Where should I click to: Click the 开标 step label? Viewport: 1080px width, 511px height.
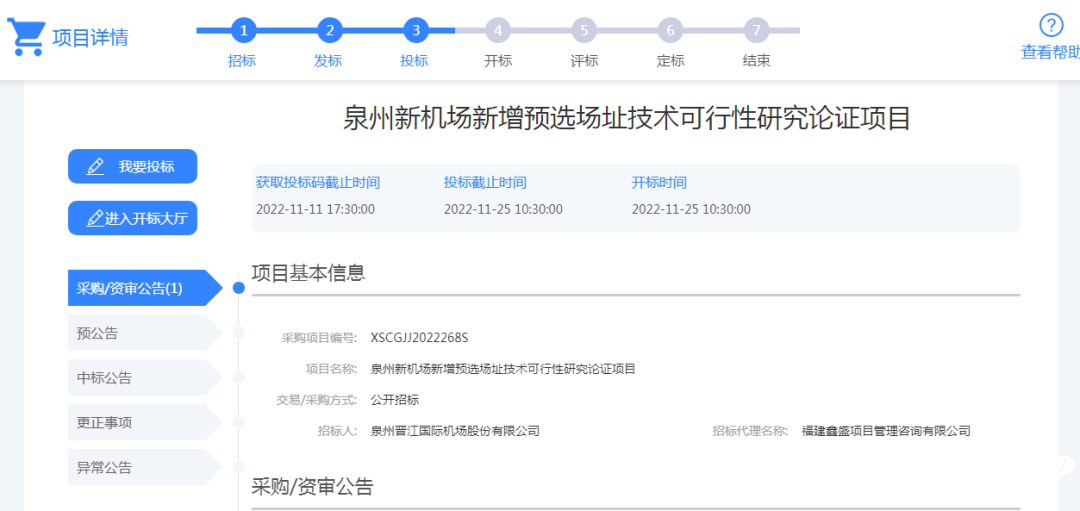tap(498, 61)
